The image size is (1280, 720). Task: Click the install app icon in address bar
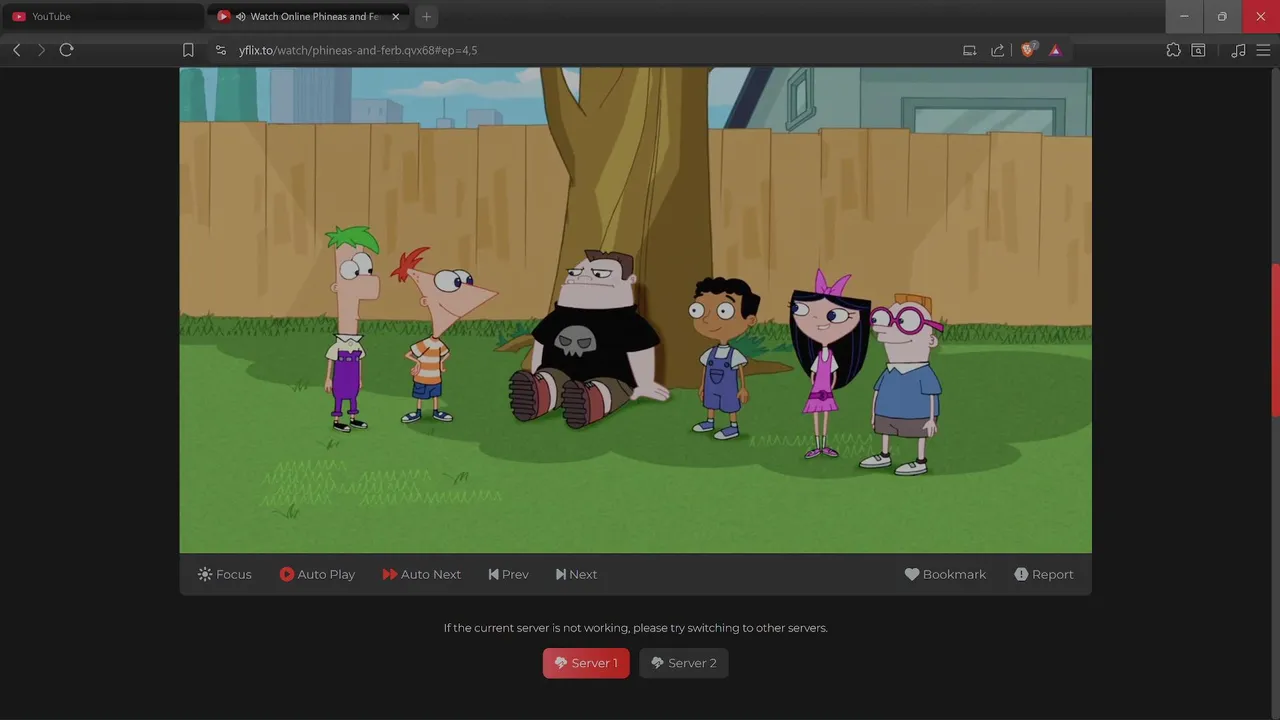click(x=969, y=50)
